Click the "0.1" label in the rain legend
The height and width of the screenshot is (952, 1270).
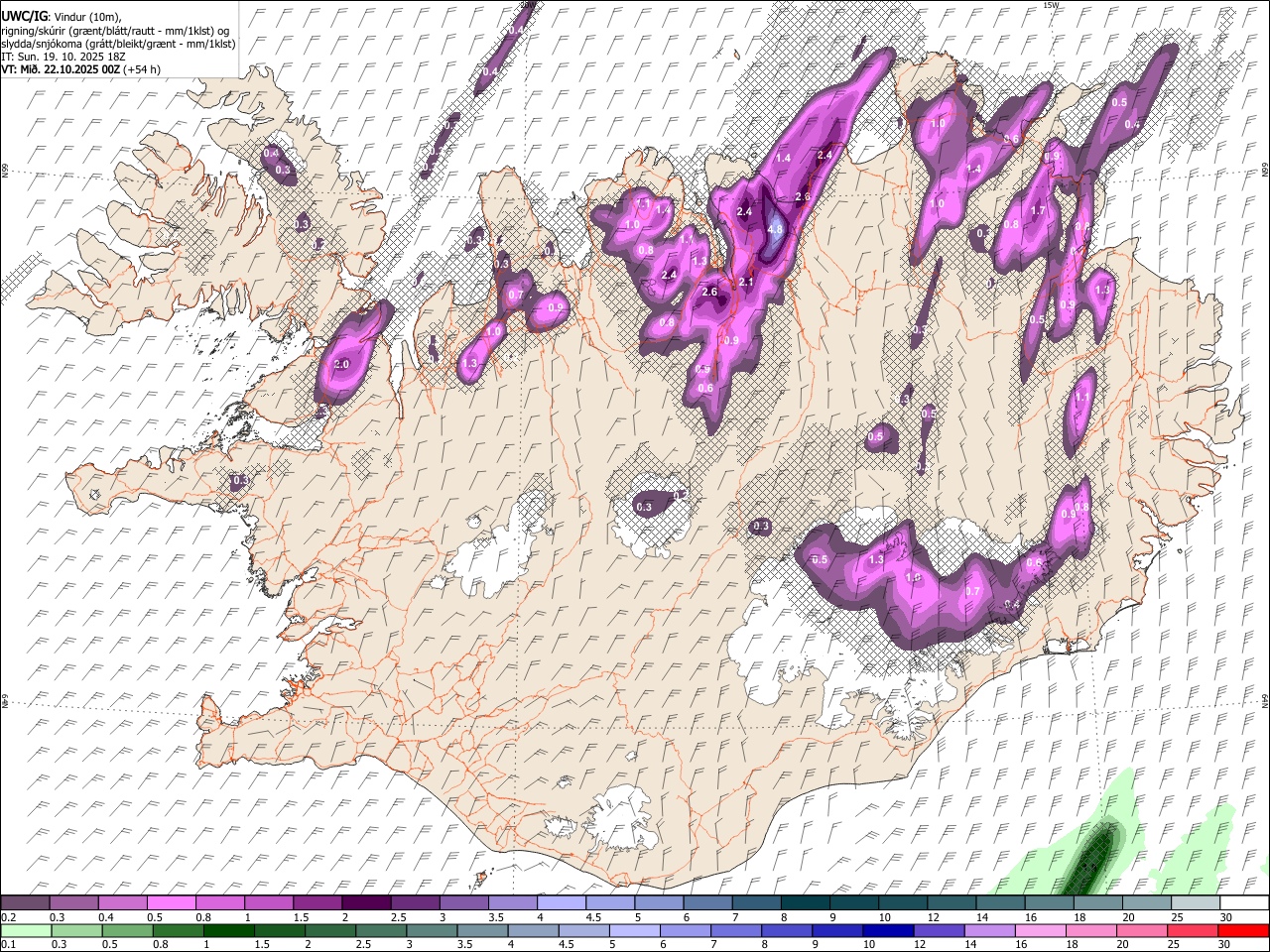click(x=8, y=943)
